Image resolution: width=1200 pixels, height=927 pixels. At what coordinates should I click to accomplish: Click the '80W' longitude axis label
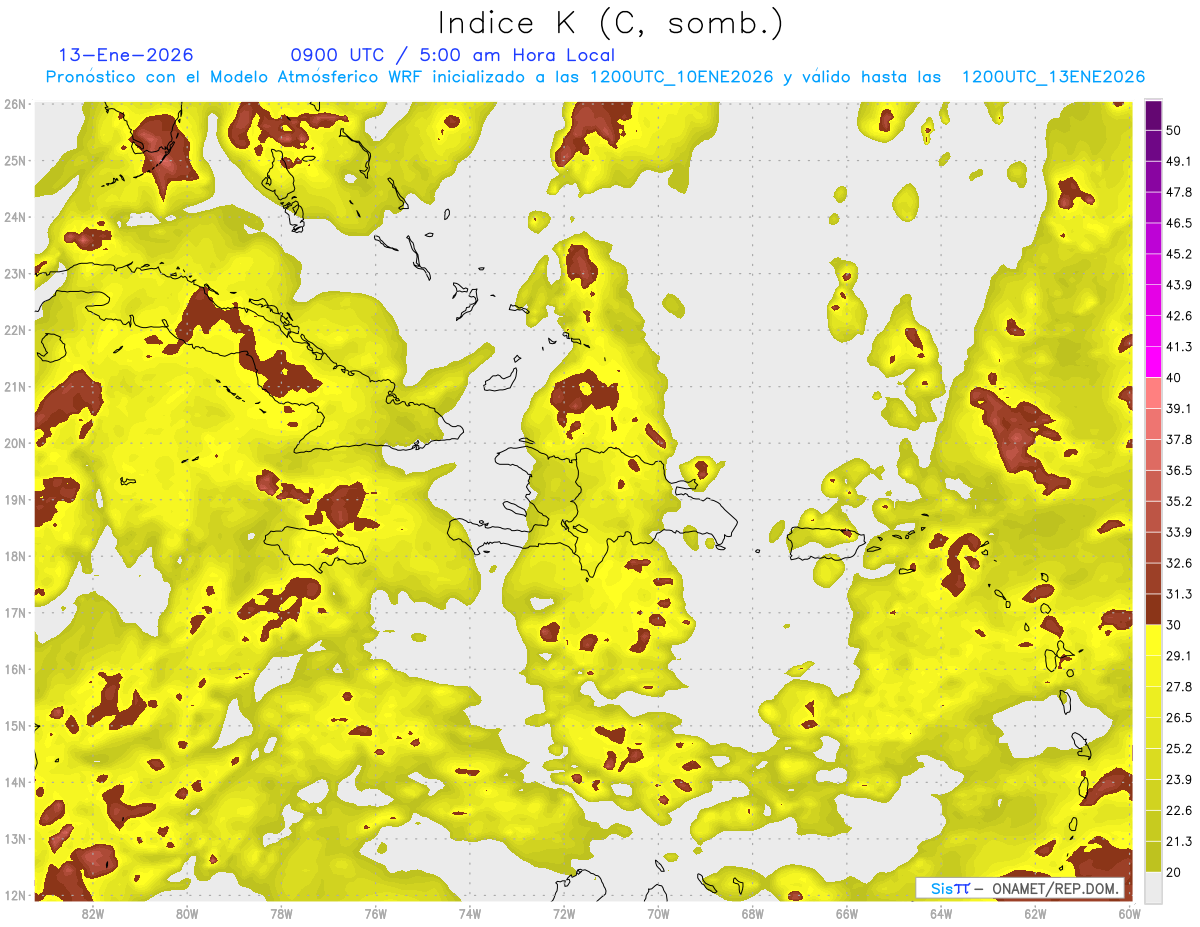point(187,913)
